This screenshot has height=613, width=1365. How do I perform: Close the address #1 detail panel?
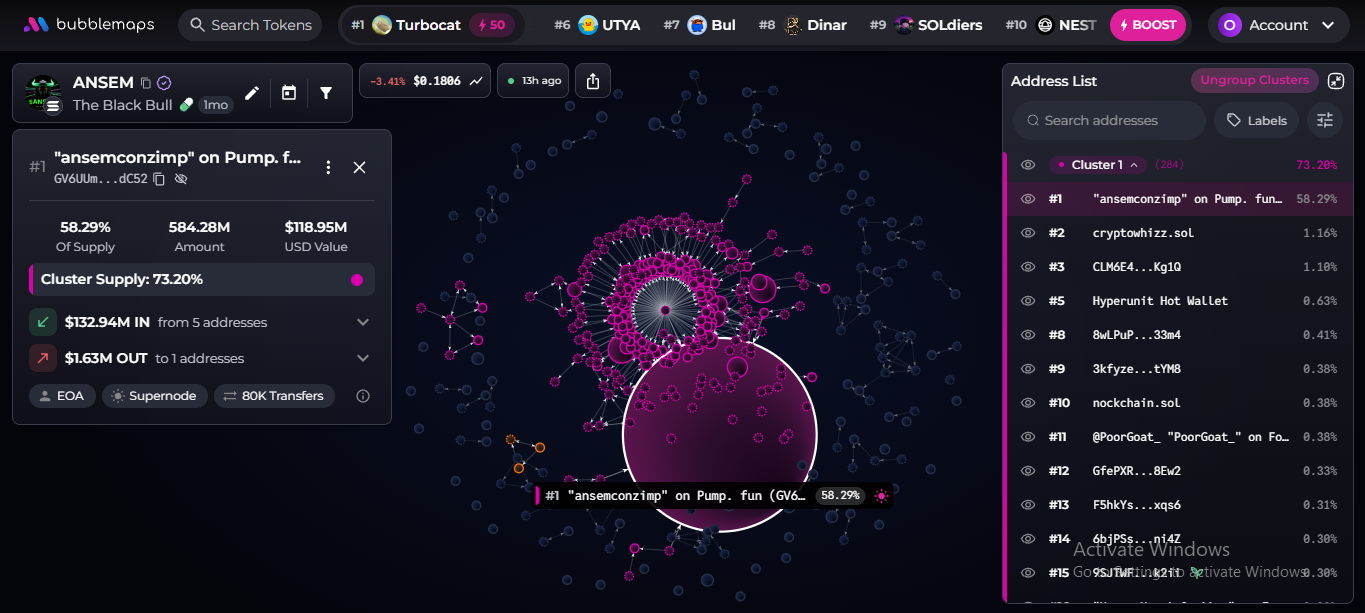[x=360, y=168]
